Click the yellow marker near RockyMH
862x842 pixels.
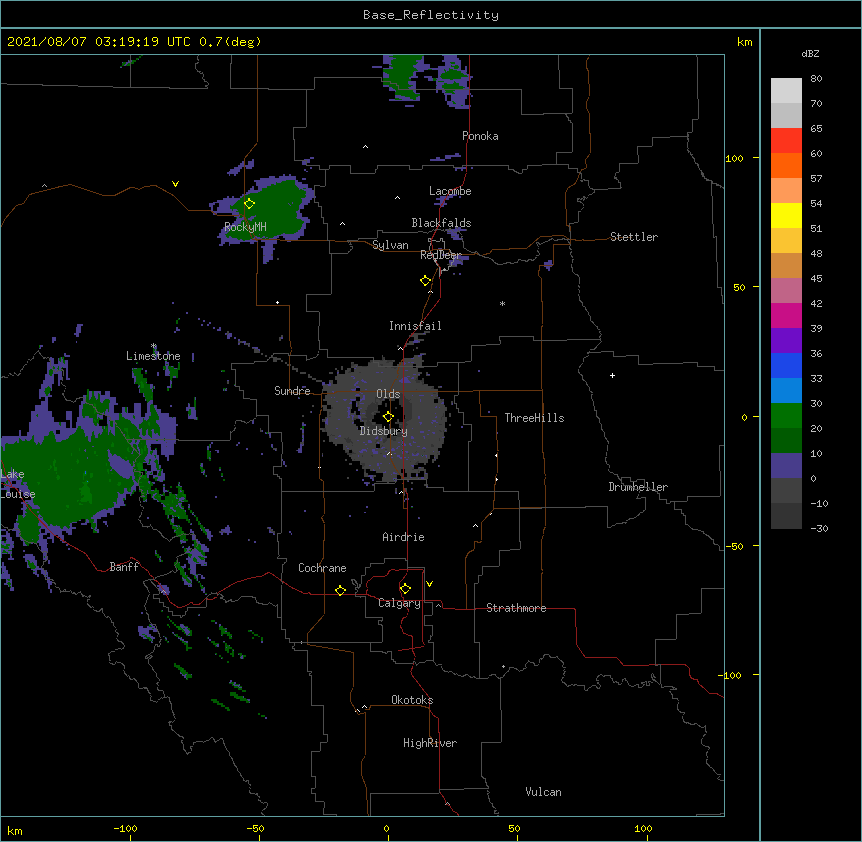249,203
